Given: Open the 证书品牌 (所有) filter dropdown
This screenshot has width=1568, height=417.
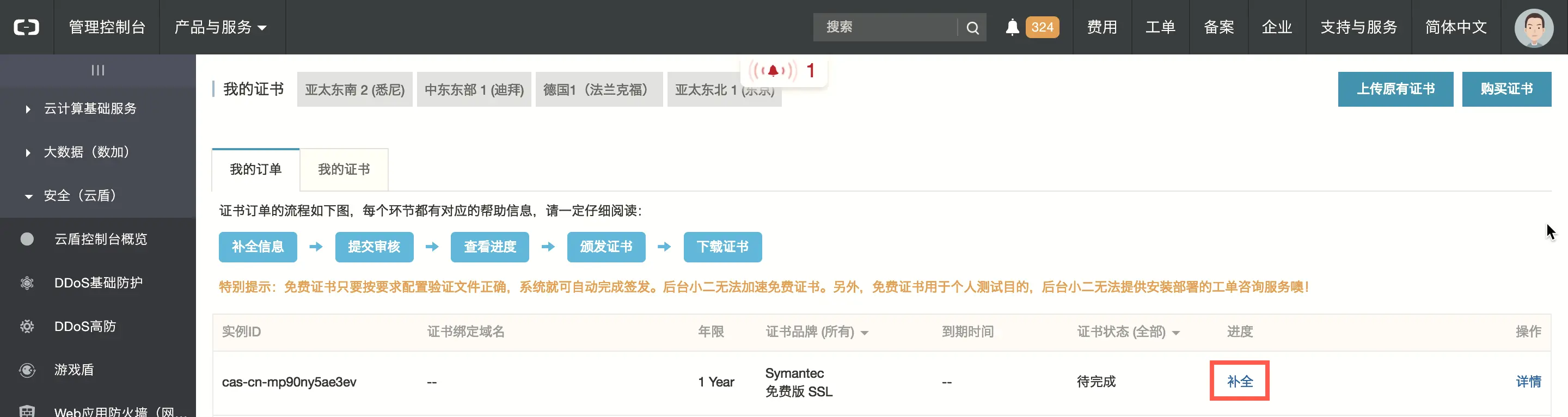Looking at the screenshot, I should [x=817, y=332].
